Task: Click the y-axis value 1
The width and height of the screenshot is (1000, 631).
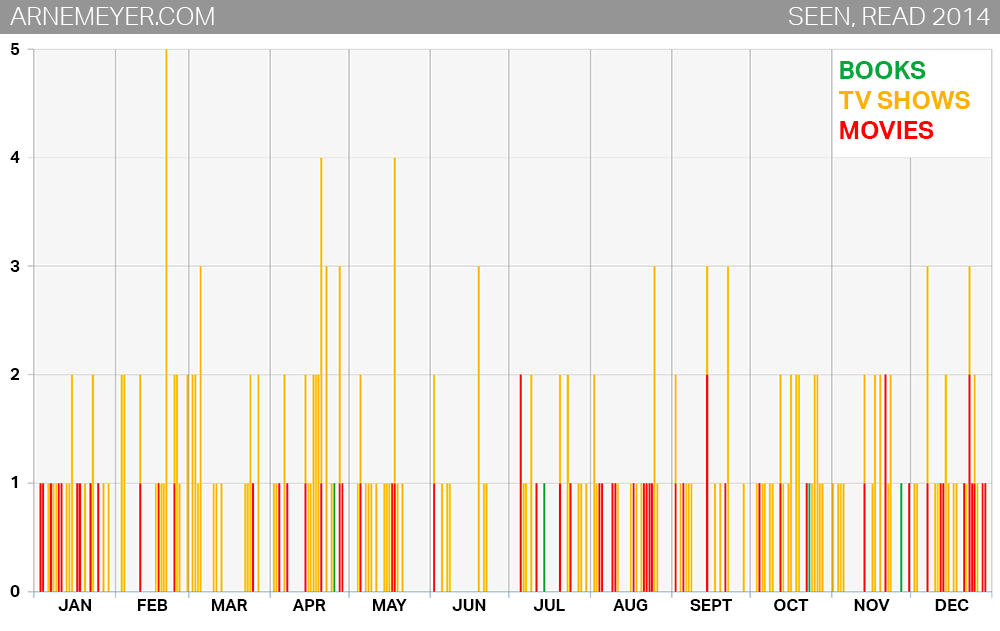Action: (15, 483)
